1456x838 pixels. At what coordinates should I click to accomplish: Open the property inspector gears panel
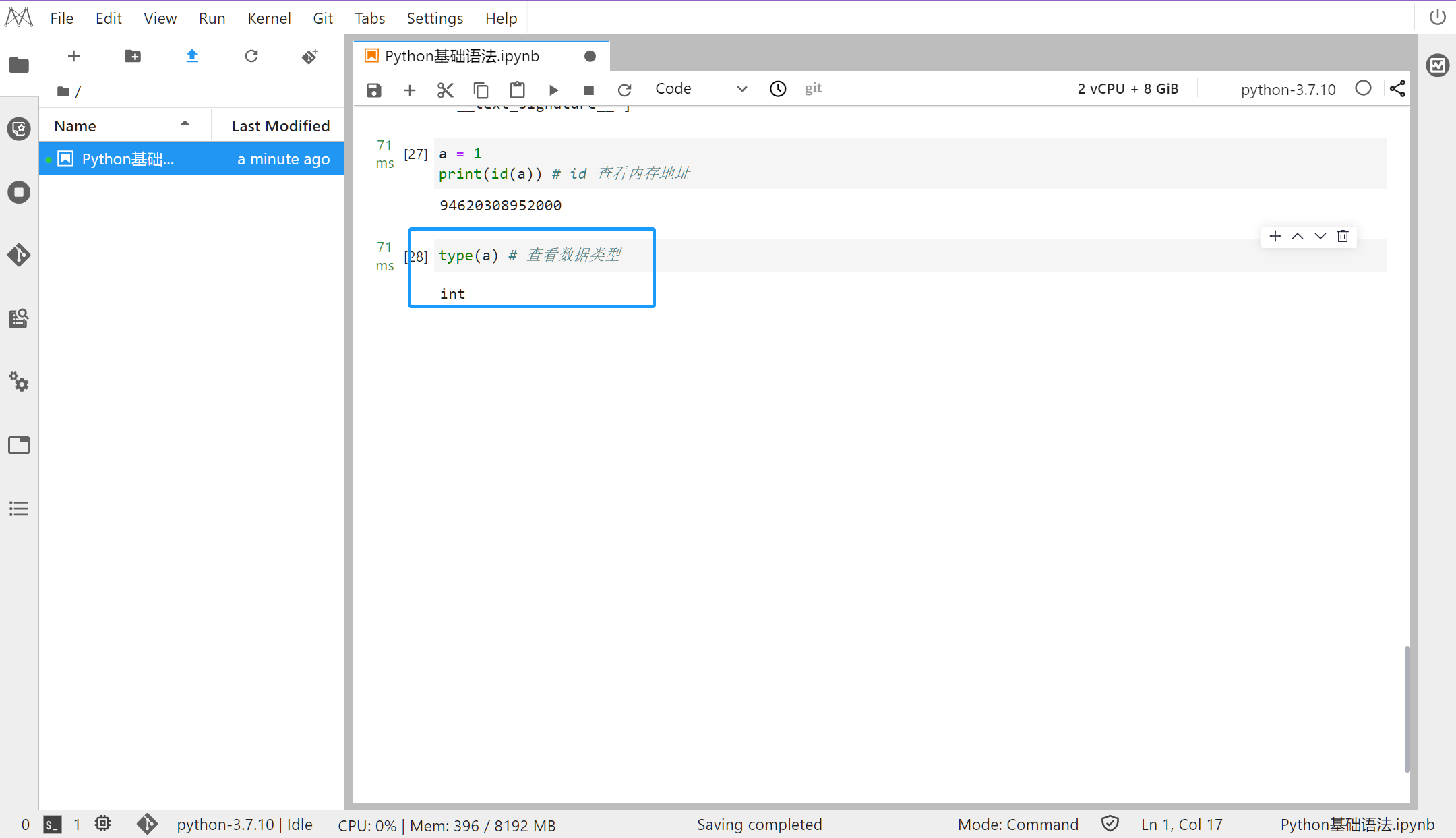pyautogui.click(x=19, y=382)
